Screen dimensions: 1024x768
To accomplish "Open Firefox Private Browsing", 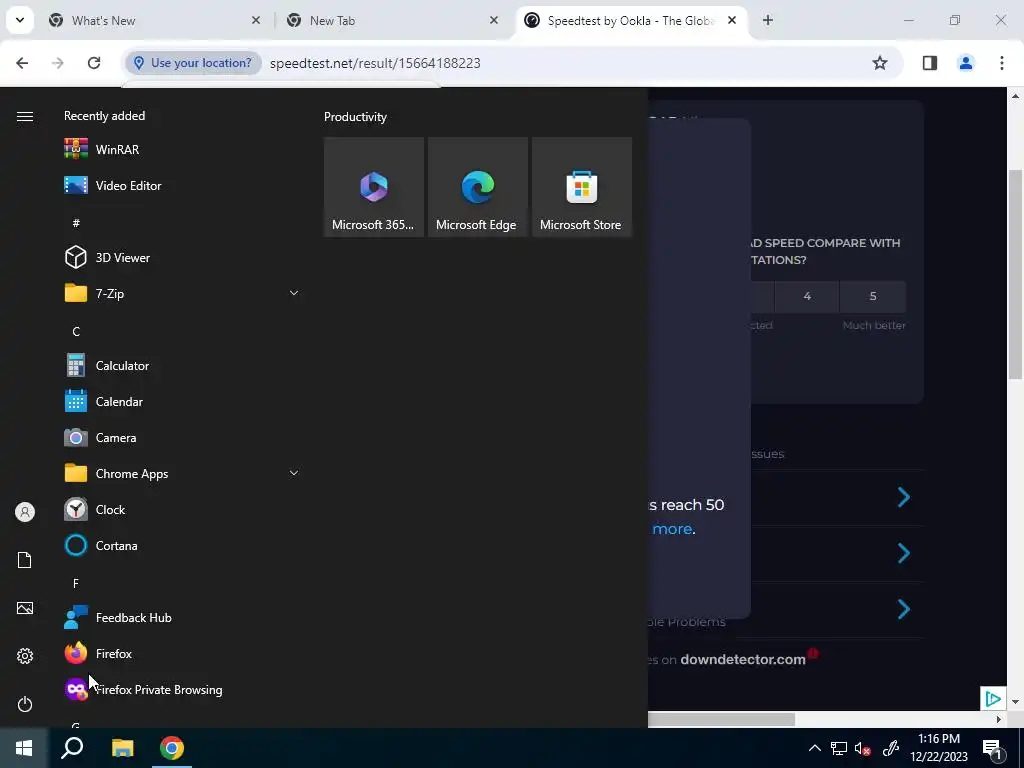I will click(x=182, y=690).
